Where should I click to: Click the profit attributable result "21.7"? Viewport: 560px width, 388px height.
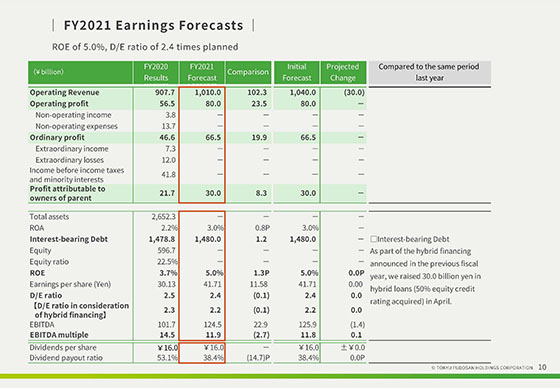[167, 193]
